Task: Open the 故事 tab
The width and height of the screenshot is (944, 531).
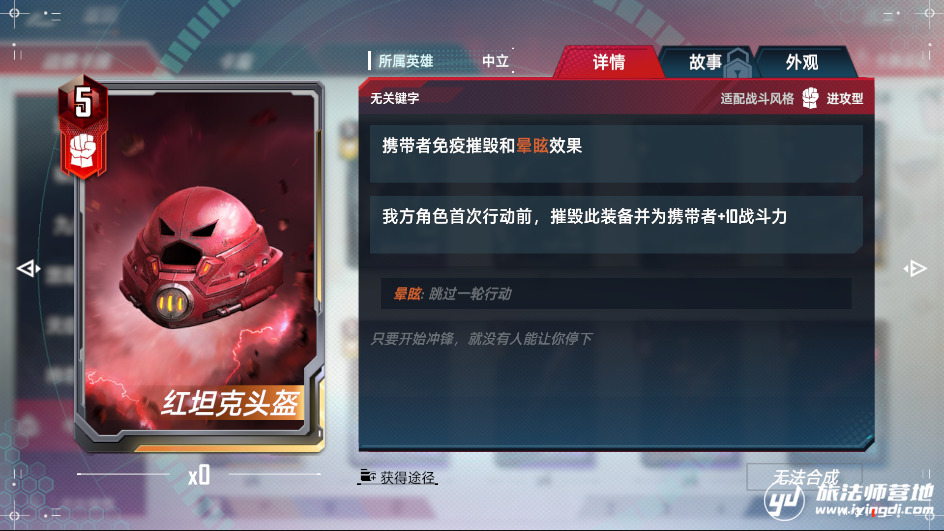Action: coord(705,62)
